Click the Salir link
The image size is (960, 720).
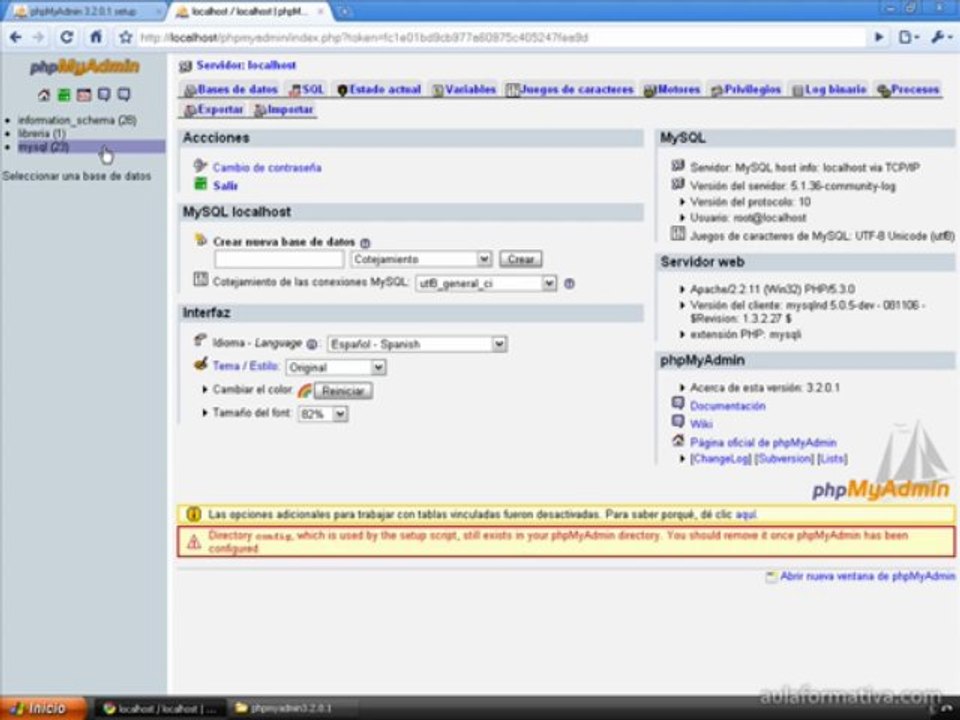pyautogui.click(x=225, y=186)
